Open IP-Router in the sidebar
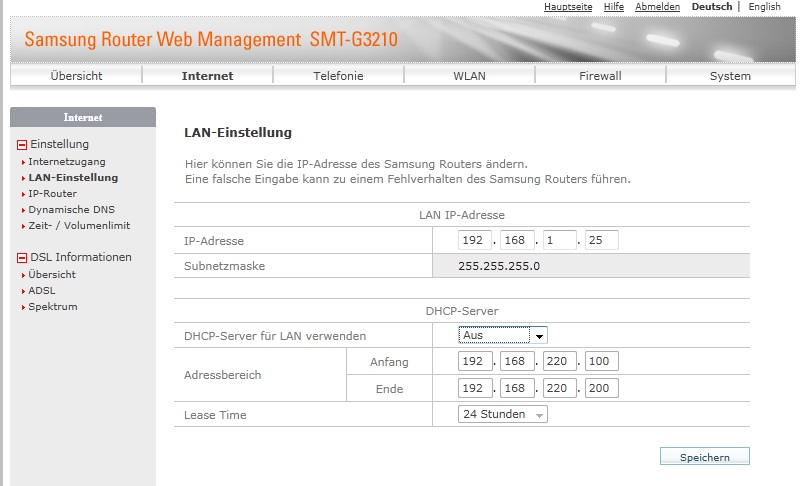802x486 pixels. pos(53,193)
